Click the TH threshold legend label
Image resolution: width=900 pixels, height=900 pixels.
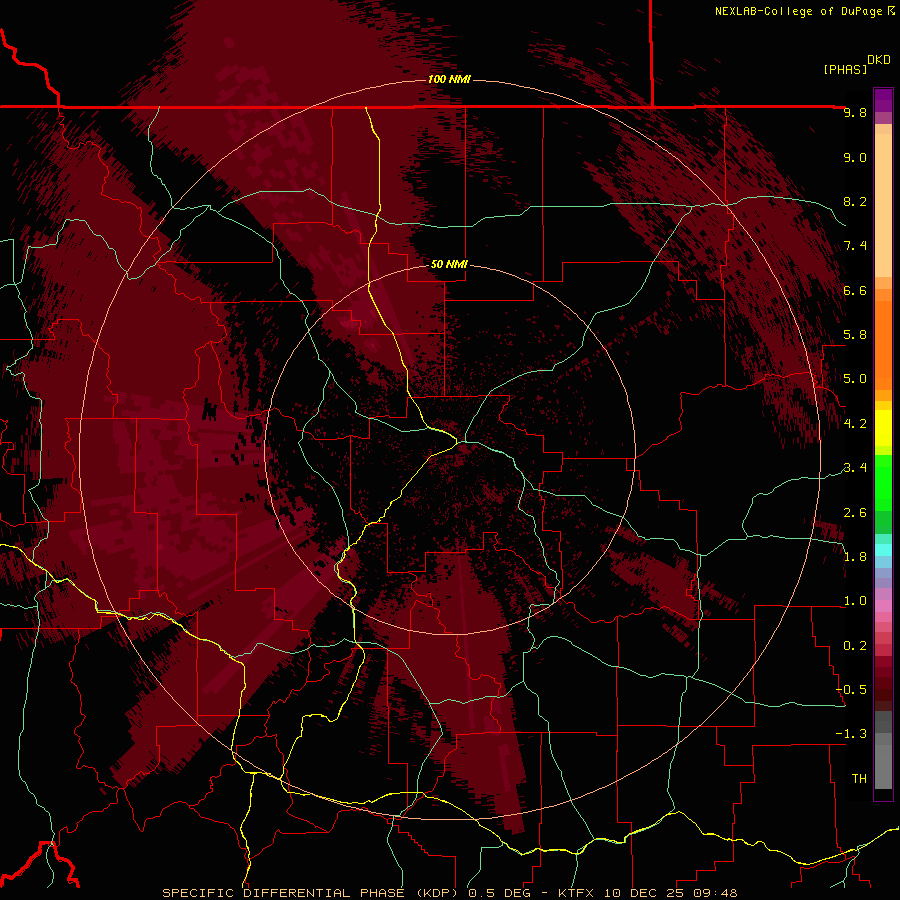click(859, 779)
